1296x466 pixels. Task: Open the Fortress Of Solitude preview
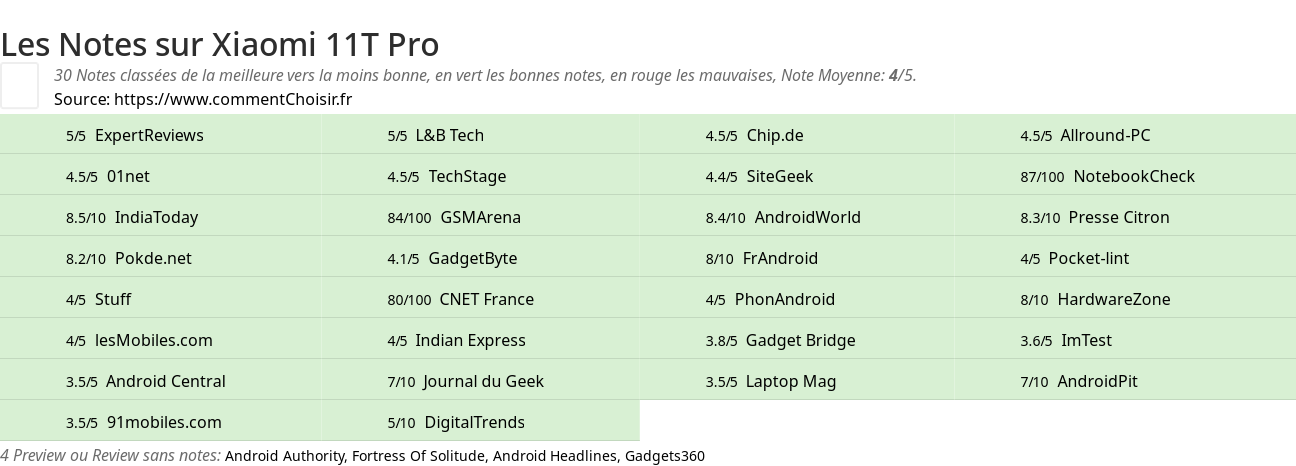418,456
